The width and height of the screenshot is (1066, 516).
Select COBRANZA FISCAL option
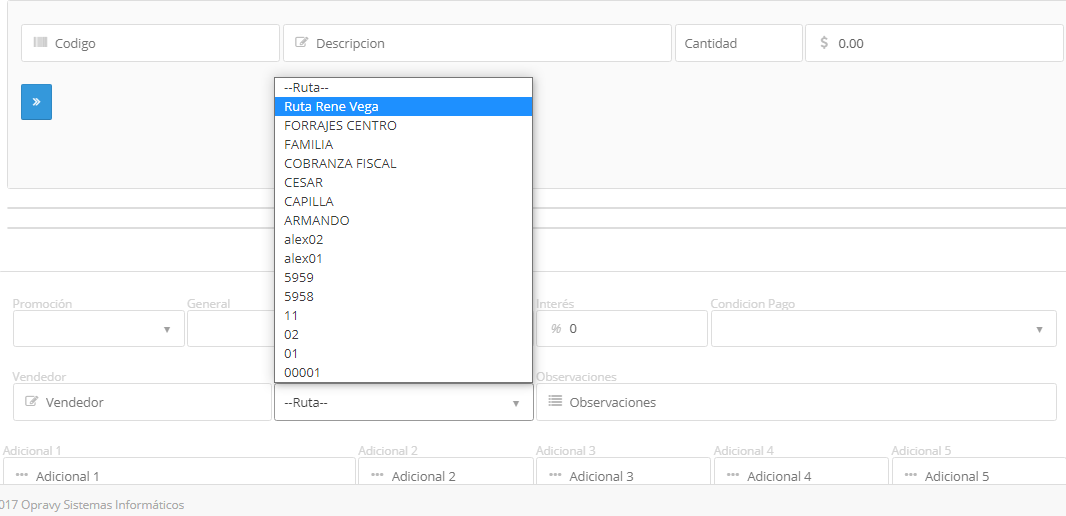point(403,164)
